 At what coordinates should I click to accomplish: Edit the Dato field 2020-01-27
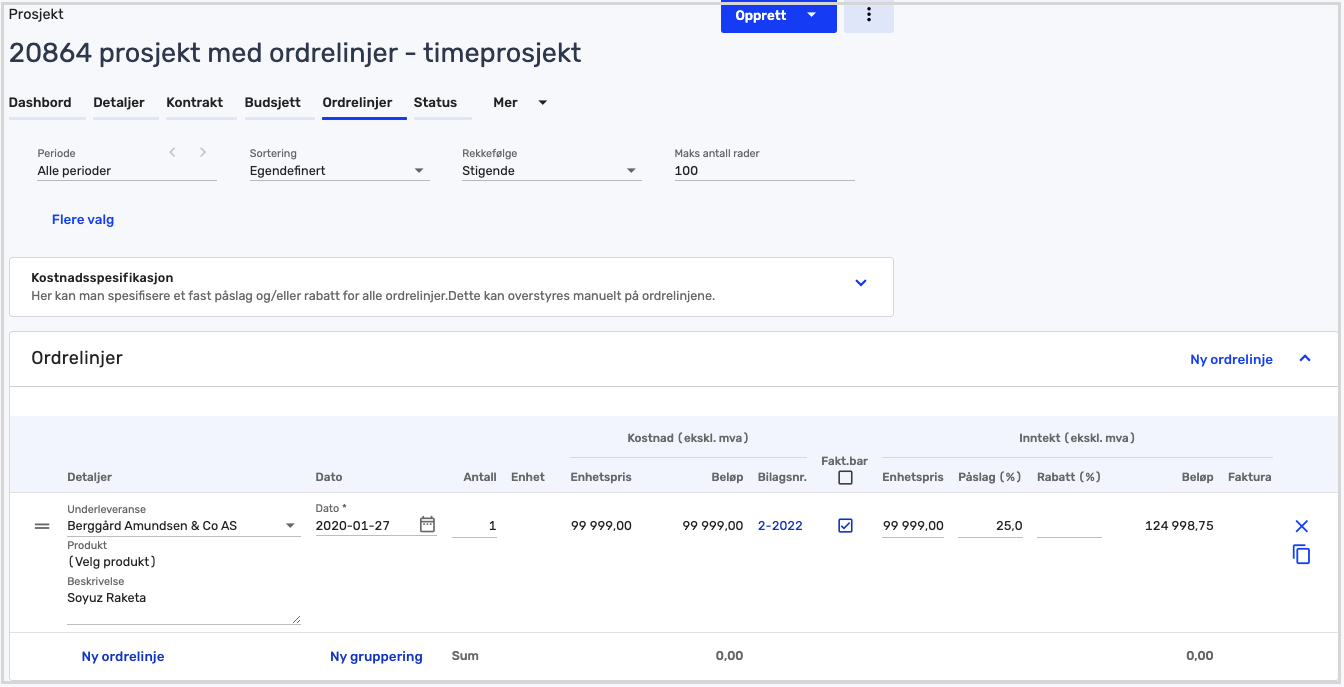point(365,526)
